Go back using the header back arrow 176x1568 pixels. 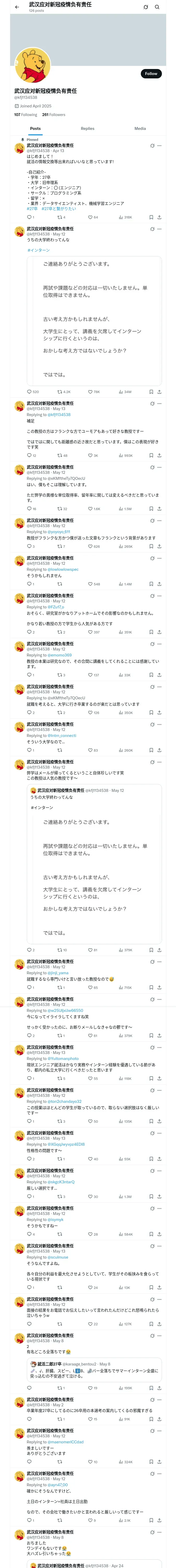coord(17,7)
